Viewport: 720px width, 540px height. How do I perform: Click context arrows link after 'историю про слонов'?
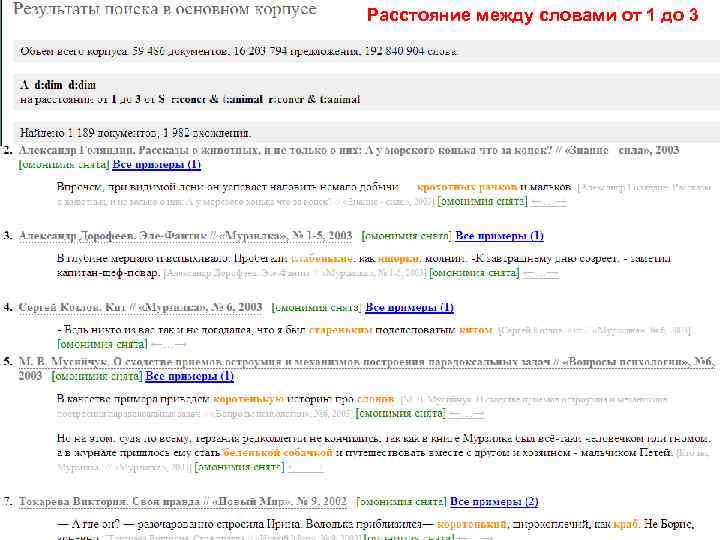click(x=466, y=414)
